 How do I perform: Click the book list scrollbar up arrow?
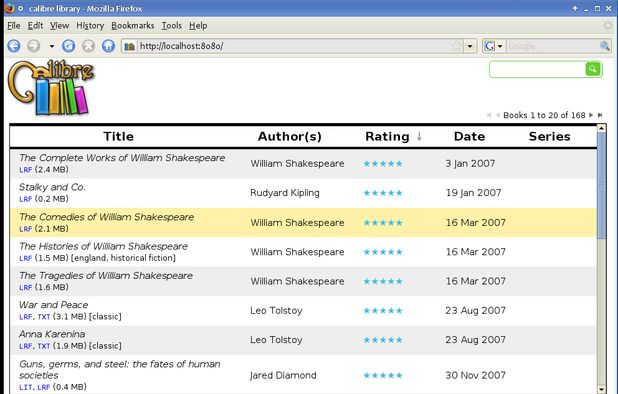point(601,128)
